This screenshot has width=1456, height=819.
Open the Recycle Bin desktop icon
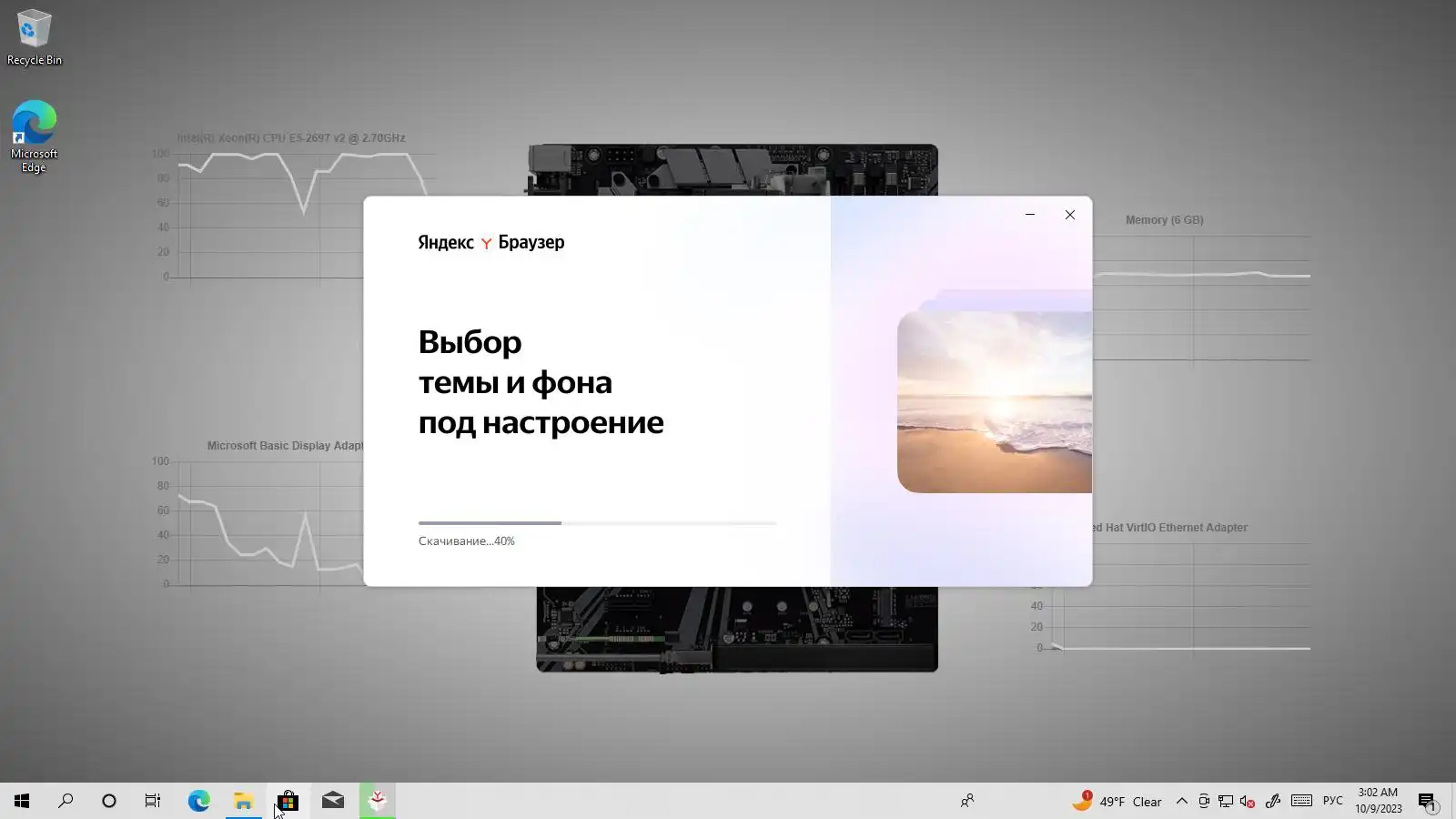point(34,38)
